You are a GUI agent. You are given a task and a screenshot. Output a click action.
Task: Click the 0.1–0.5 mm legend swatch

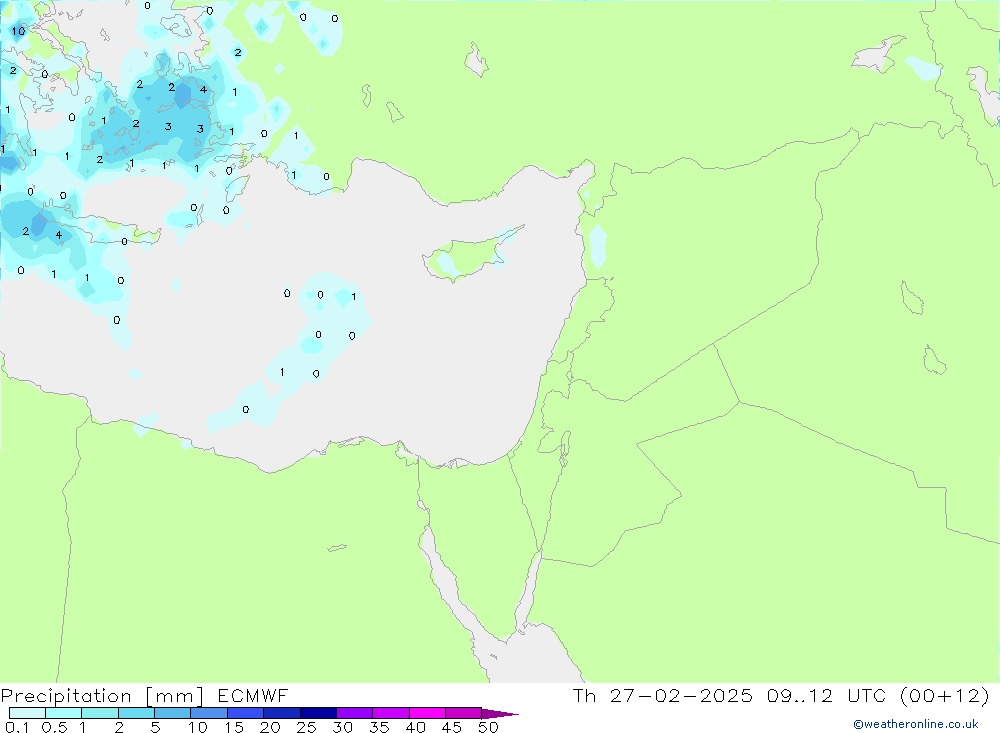27,713
